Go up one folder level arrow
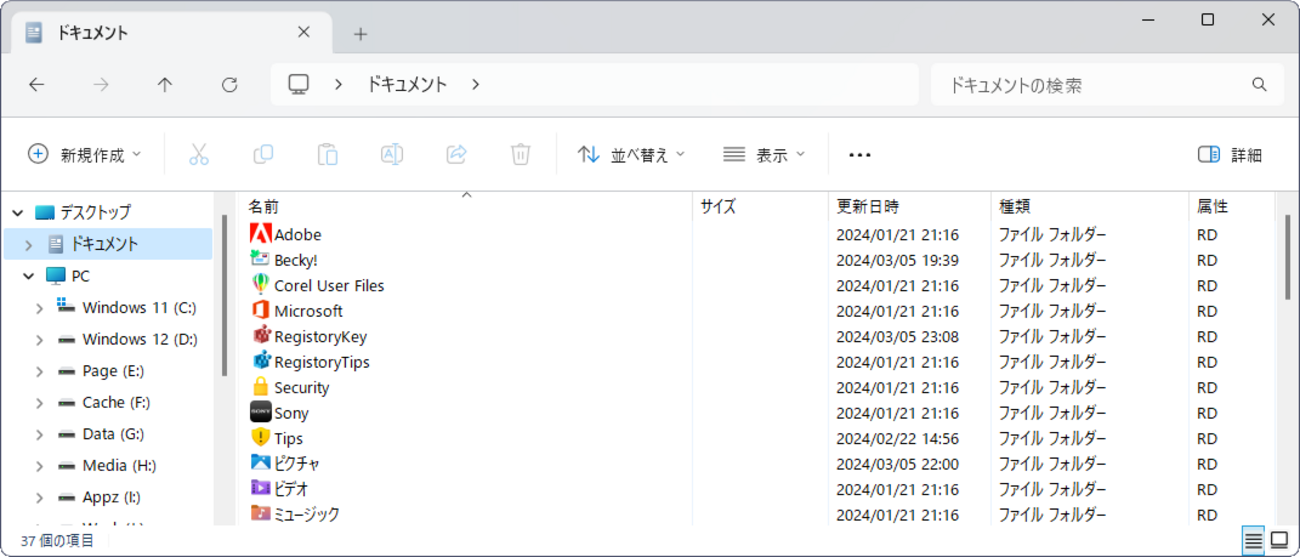The image size is (1300, 557). click(x=165, y=85)
